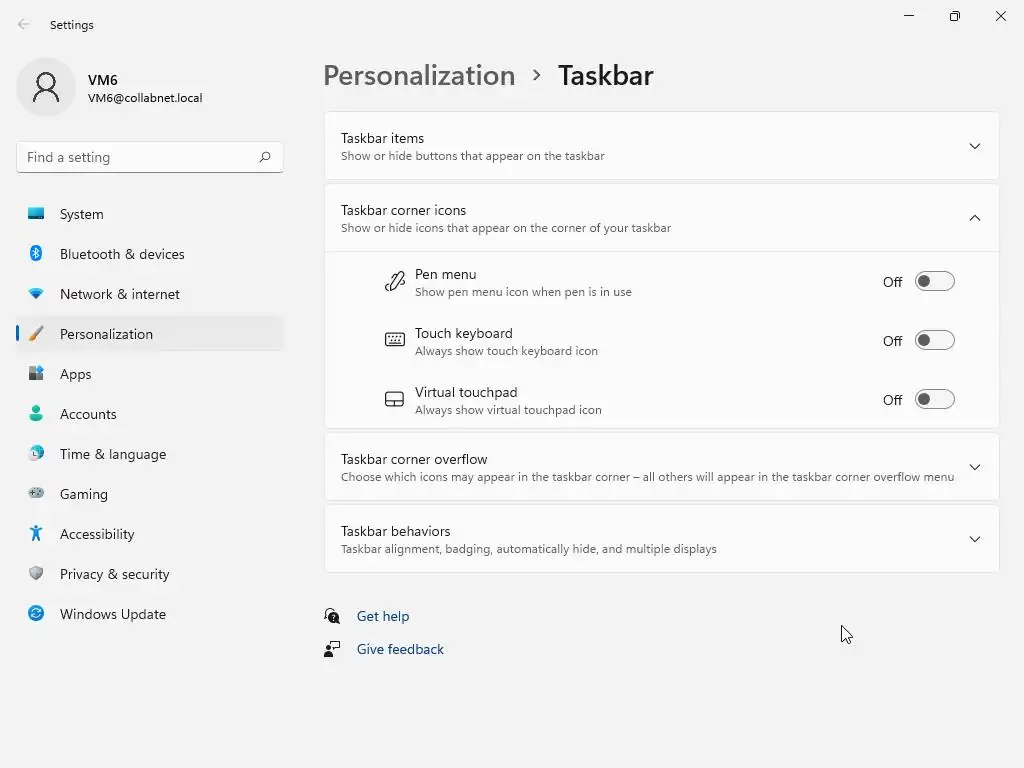This screenshot has height=768, width=1024.
Task: Click the Accounts person icon
Action: [36, 414]
